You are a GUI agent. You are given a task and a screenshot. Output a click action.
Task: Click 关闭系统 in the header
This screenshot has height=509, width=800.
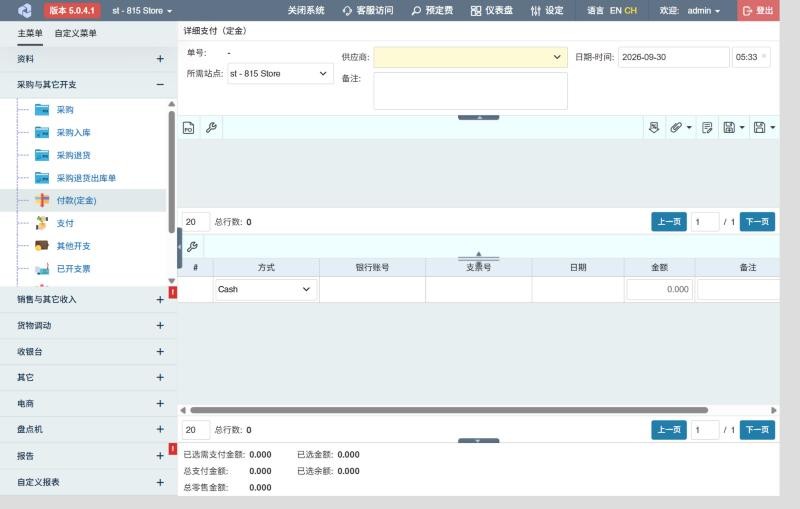click(306, 10)
